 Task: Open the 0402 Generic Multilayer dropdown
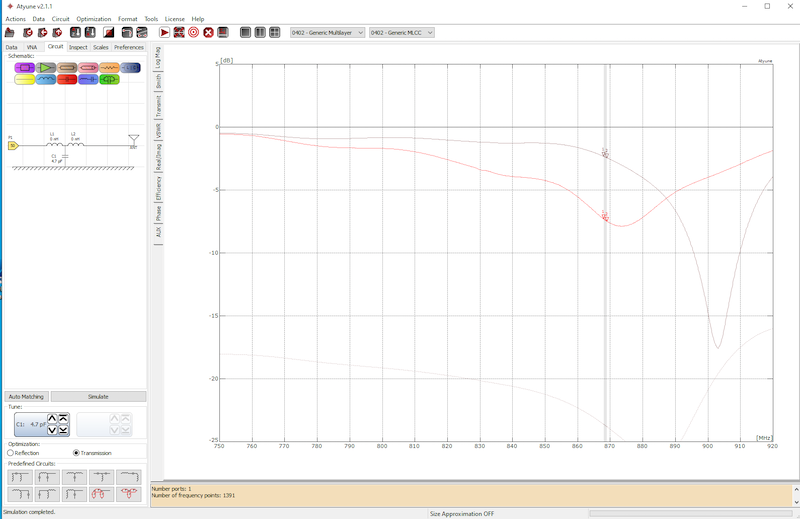click(327, 33)
